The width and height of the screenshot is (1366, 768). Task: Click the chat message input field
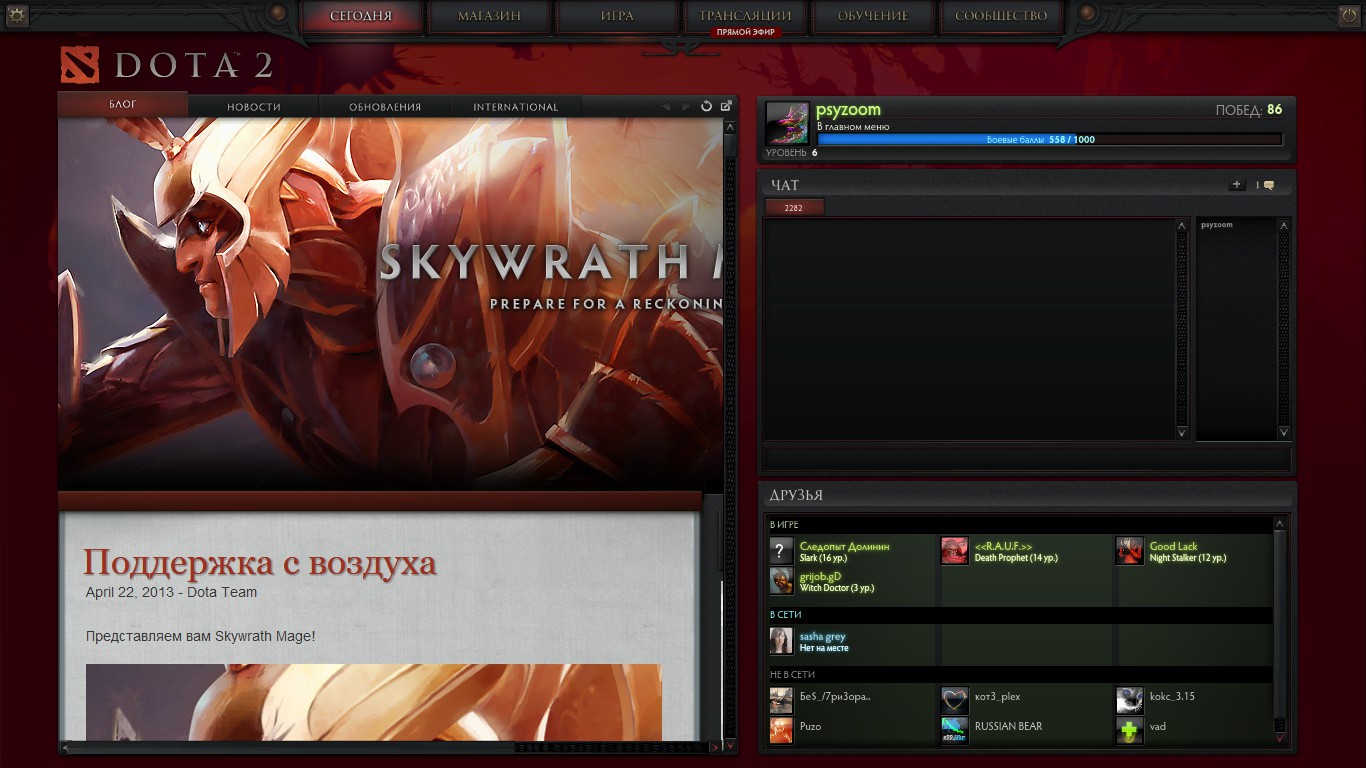point(1027,460)
